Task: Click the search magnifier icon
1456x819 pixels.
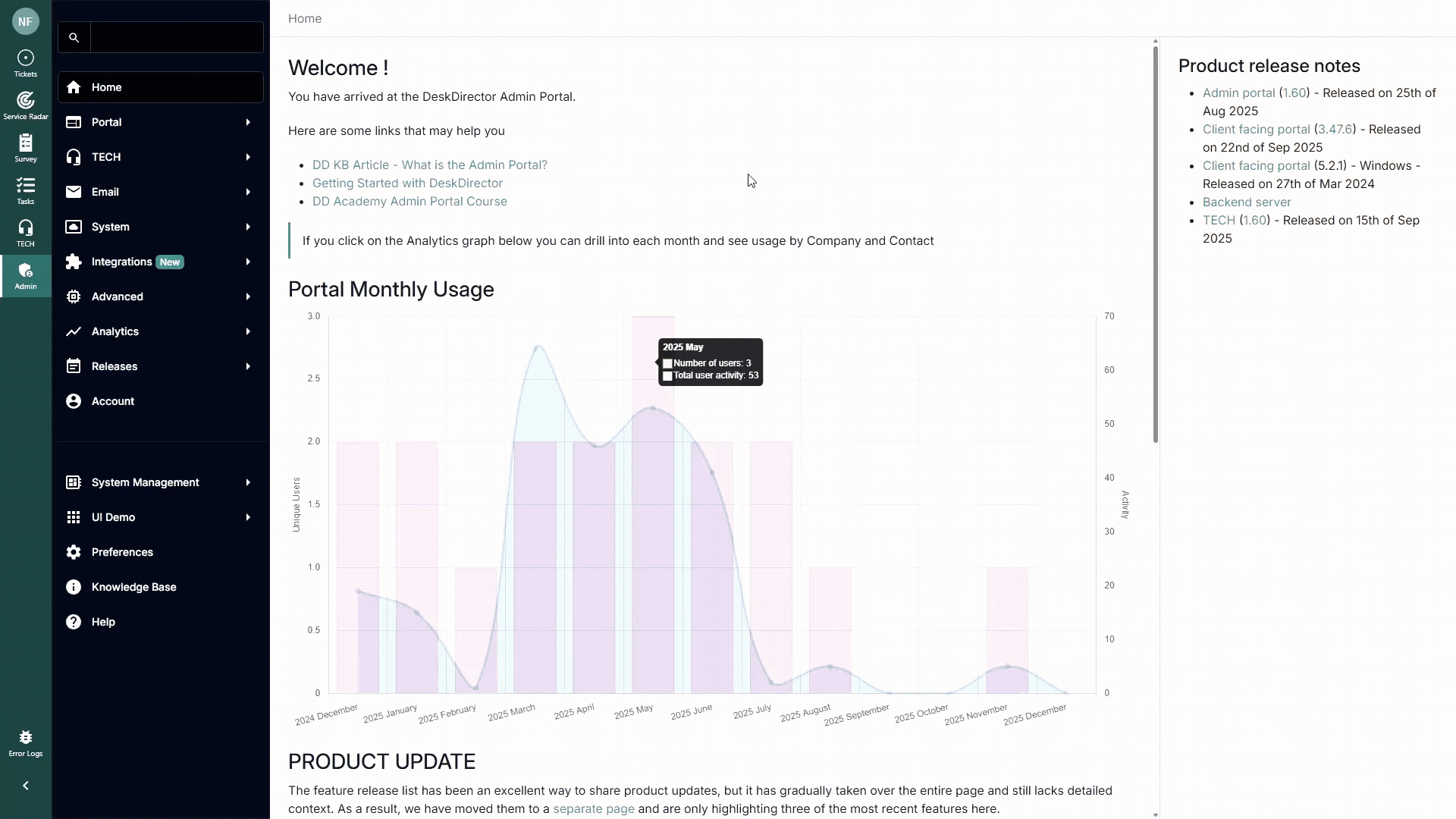Action: point(74,37)
